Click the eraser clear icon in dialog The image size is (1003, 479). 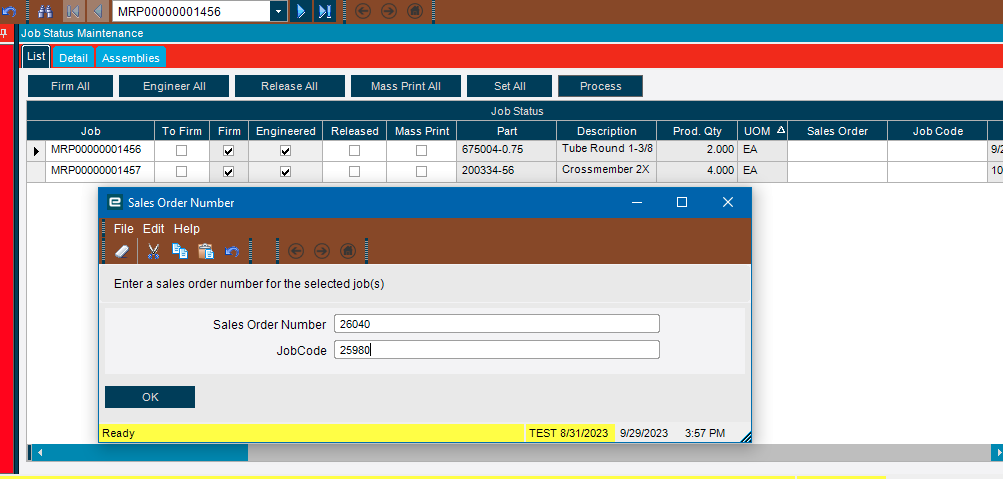122,251
